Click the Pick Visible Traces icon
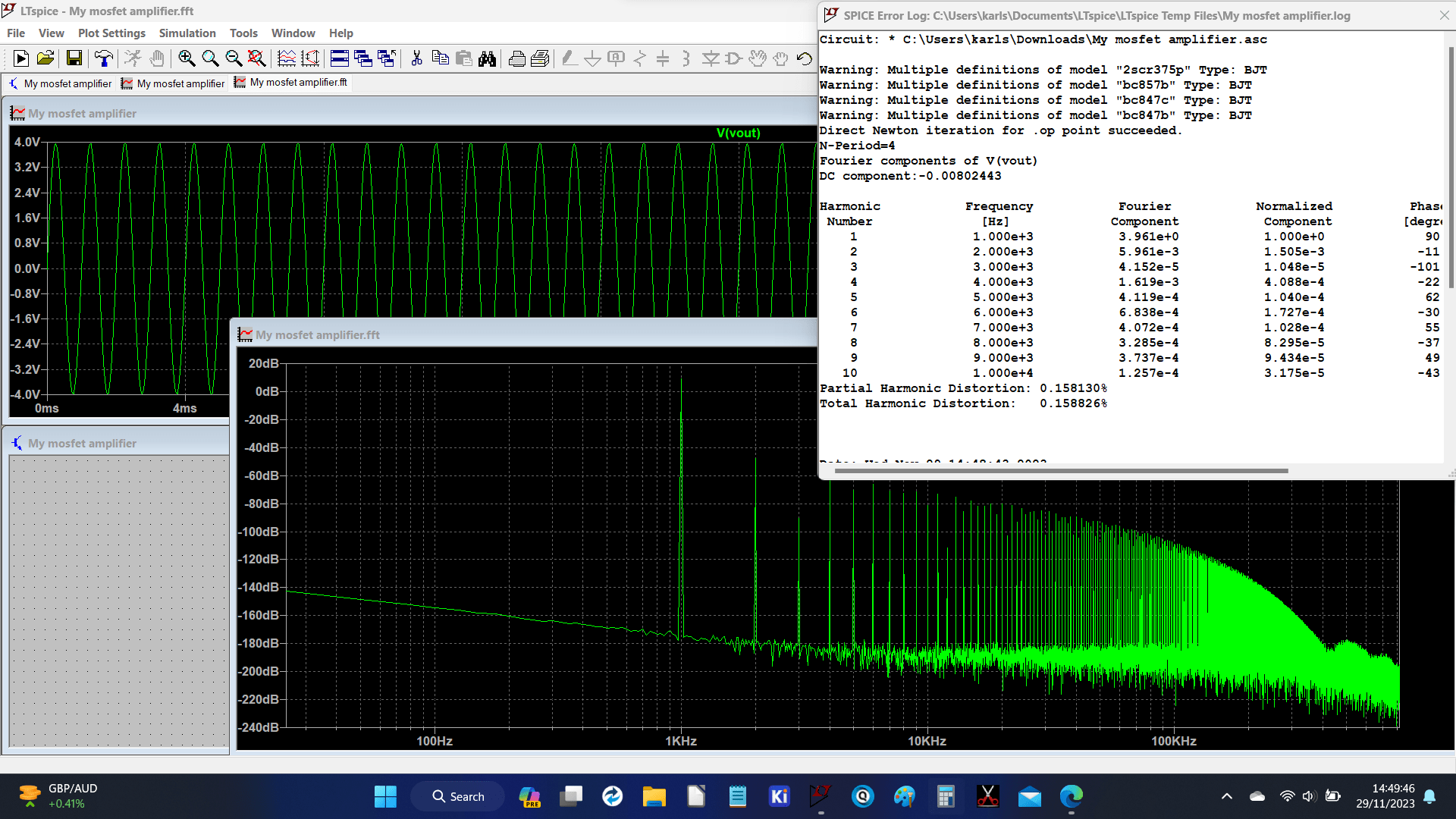 [x=310, y=58]
